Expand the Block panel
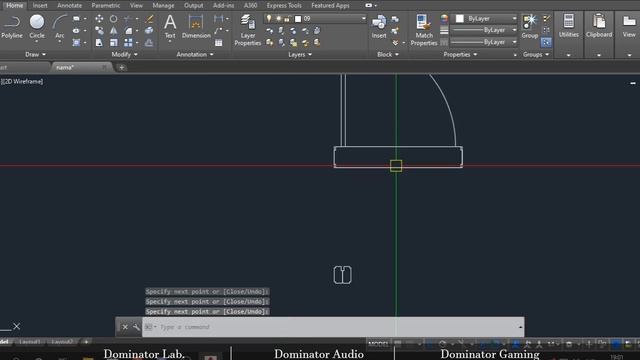 pos(388,54)
